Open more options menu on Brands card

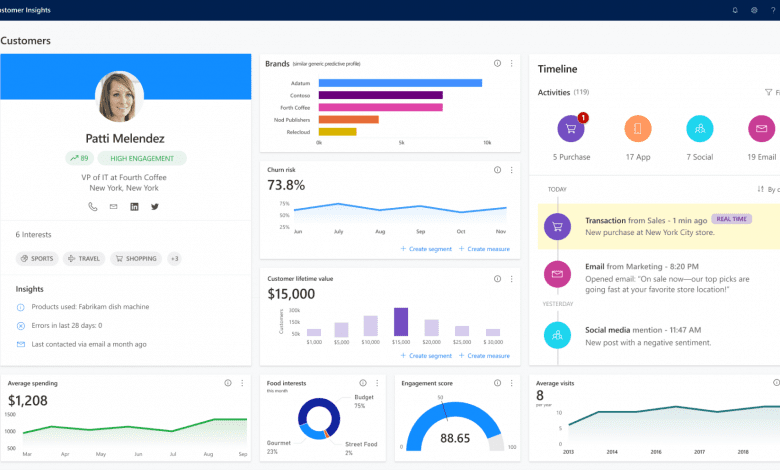(x=511, y=64)
